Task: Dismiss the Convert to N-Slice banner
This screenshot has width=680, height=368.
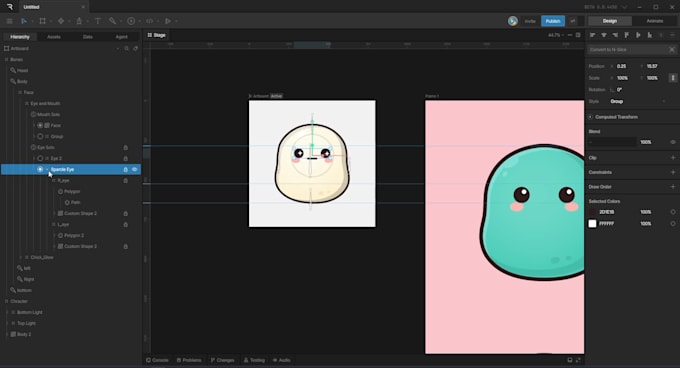Action: click(x=672, y=50)
